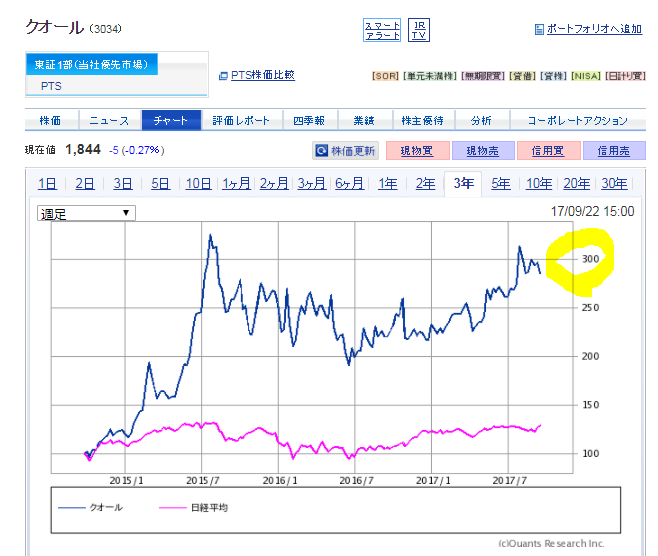The height and width of the screenshot is (556, 658).
Task: Click the blue クオール legend line
Action: [71, 508]
